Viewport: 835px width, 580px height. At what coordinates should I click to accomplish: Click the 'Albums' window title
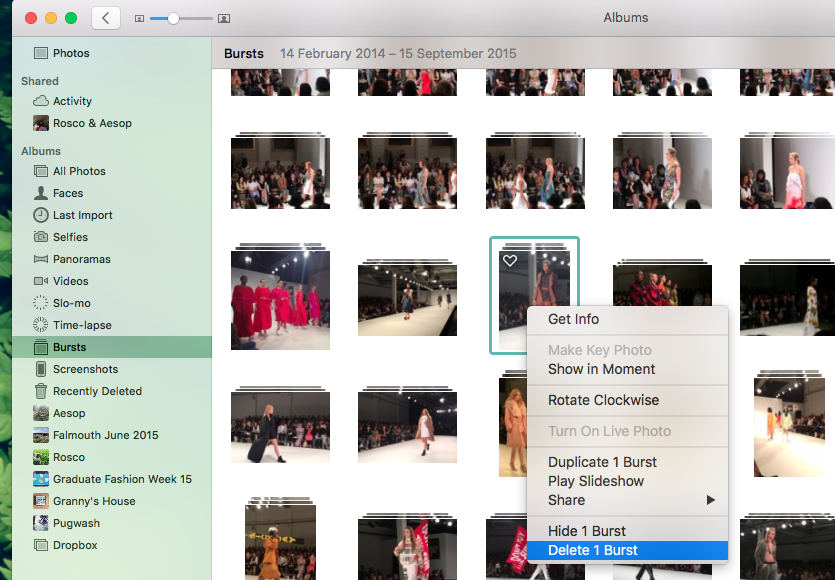626,18
